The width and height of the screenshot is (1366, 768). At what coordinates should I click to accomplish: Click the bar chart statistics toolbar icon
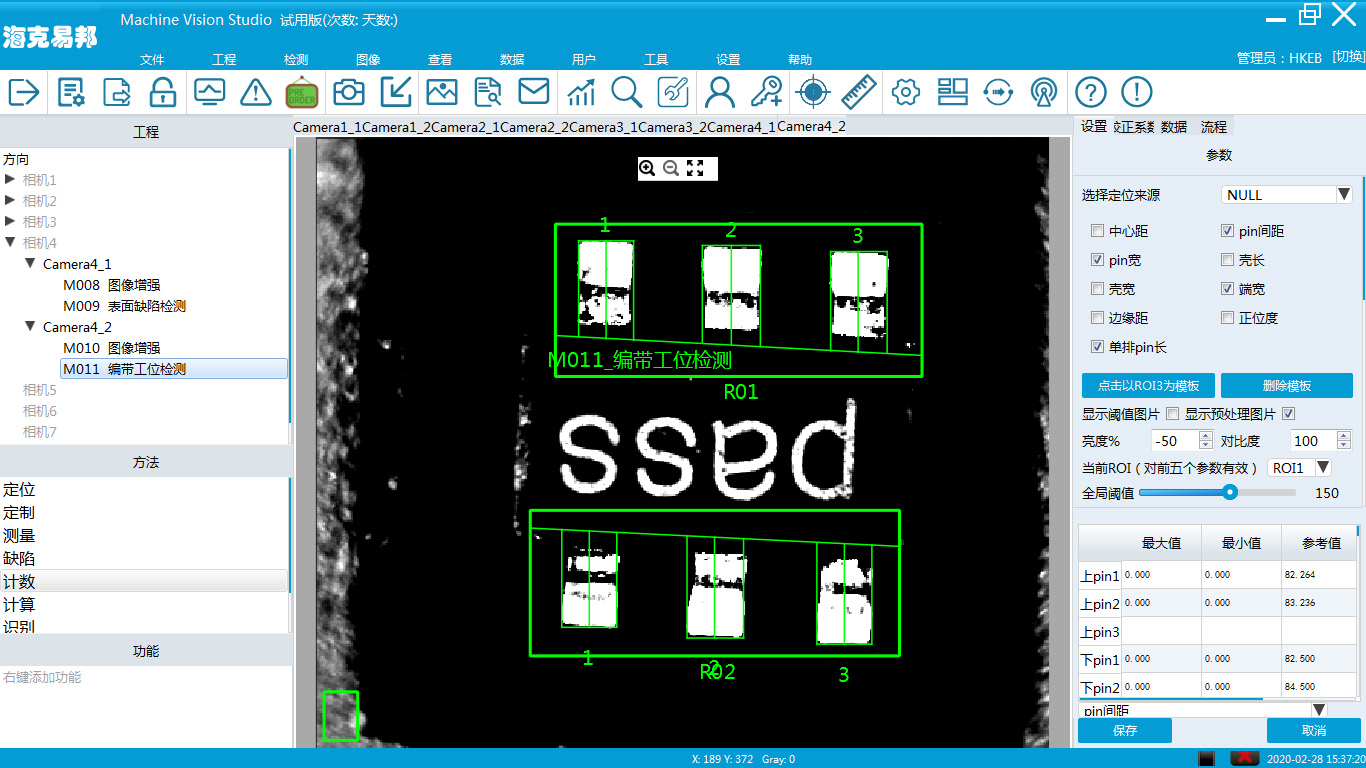tap(581, 93)
